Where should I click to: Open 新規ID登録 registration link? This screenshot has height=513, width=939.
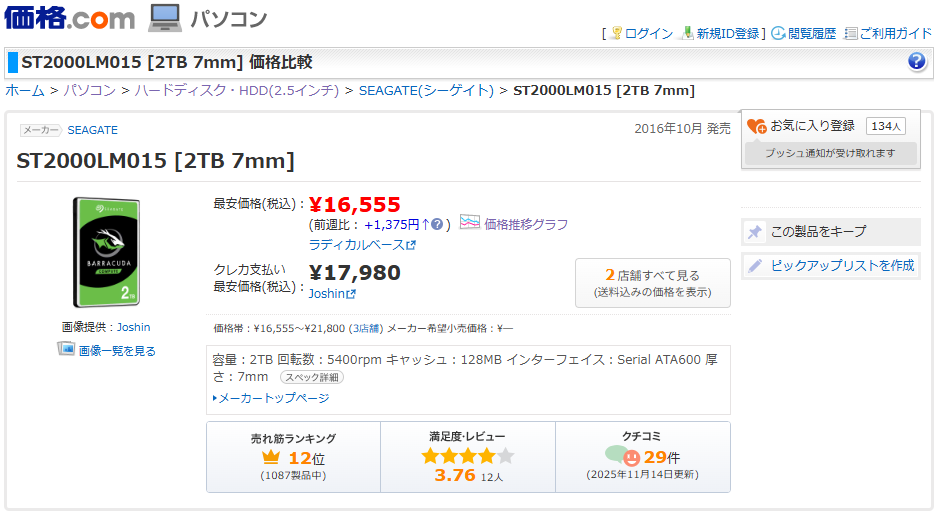coord(728,33)
